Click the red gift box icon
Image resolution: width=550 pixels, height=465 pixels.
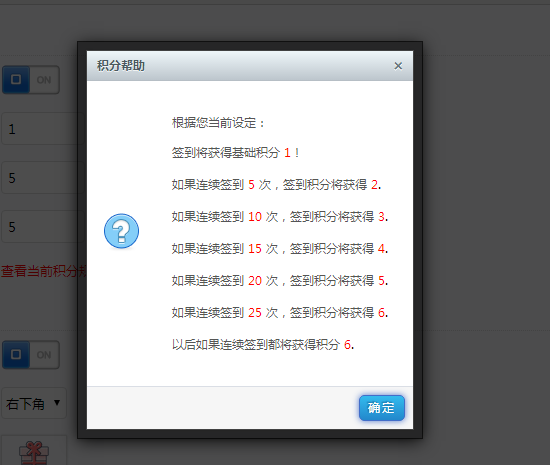(34, 453)
